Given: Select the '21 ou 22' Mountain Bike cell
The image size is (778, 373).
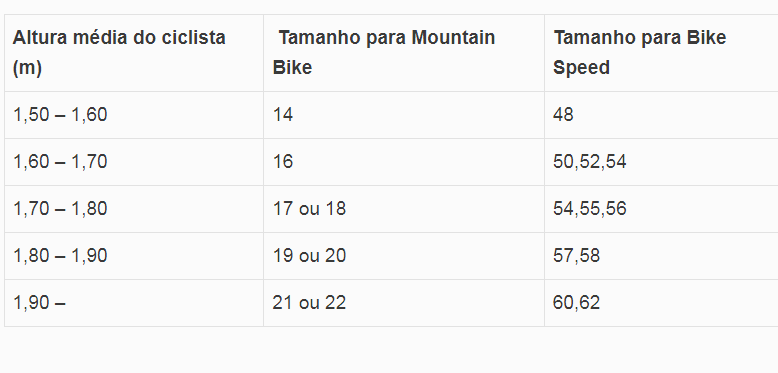Looking at the screenshot, I should [x=404, y=303].
